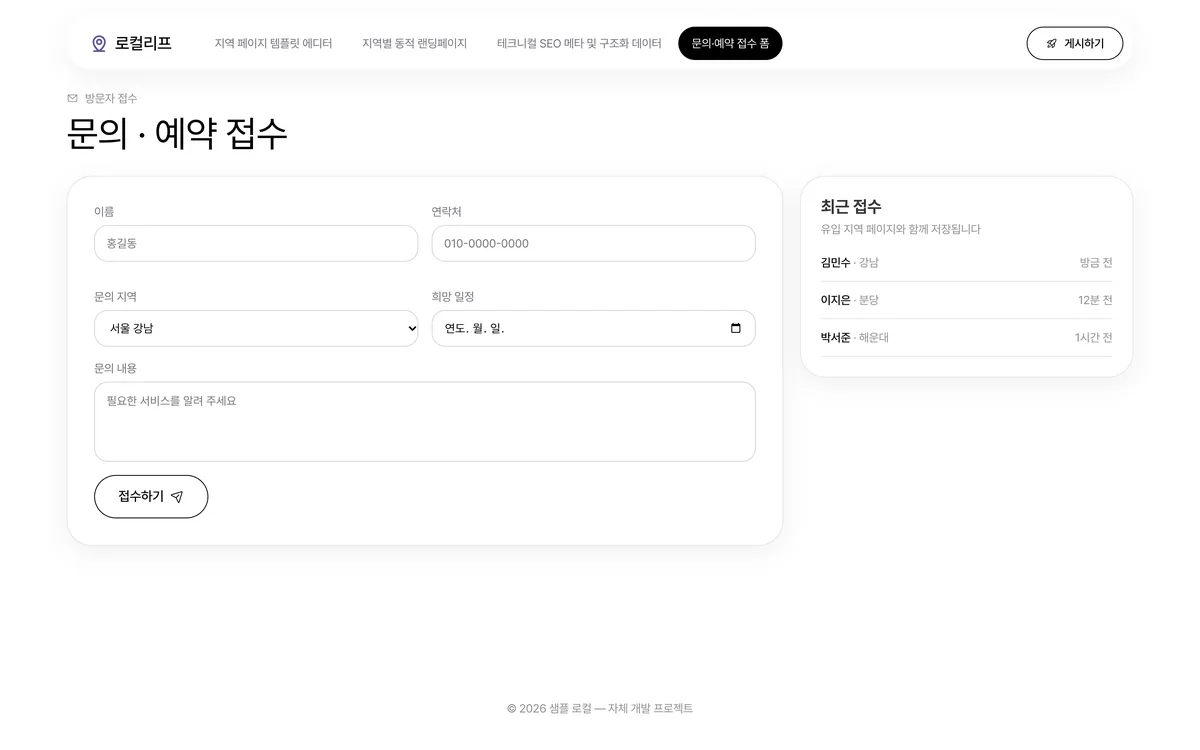Click the 12분 전 timestamp
This screenshot has height=750, width=1200.
1095,300
